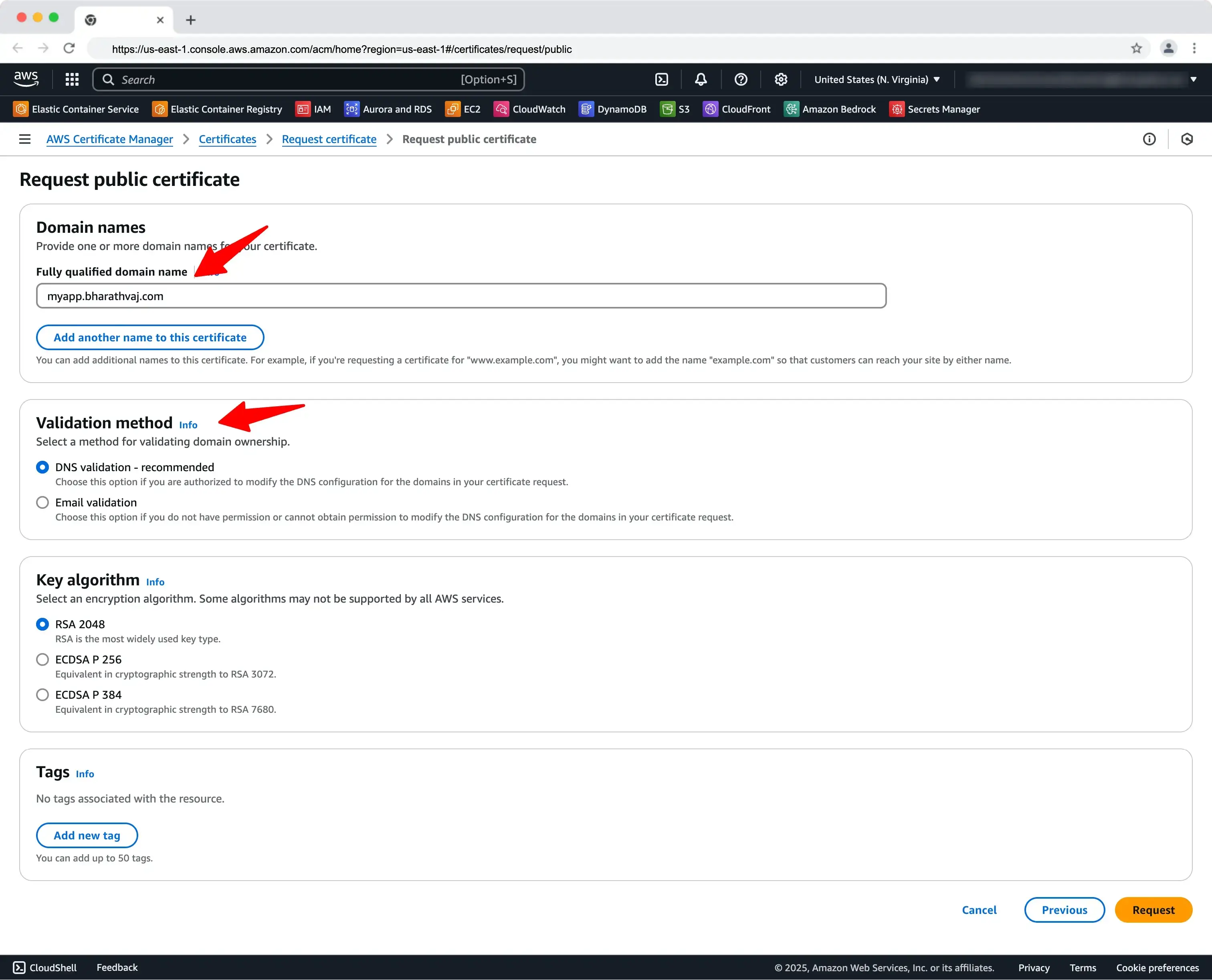The width and height of the screenshot is (1212, 980).
Task: Select Email validation option
Action: pyautogui.click(x=42, y=502)
